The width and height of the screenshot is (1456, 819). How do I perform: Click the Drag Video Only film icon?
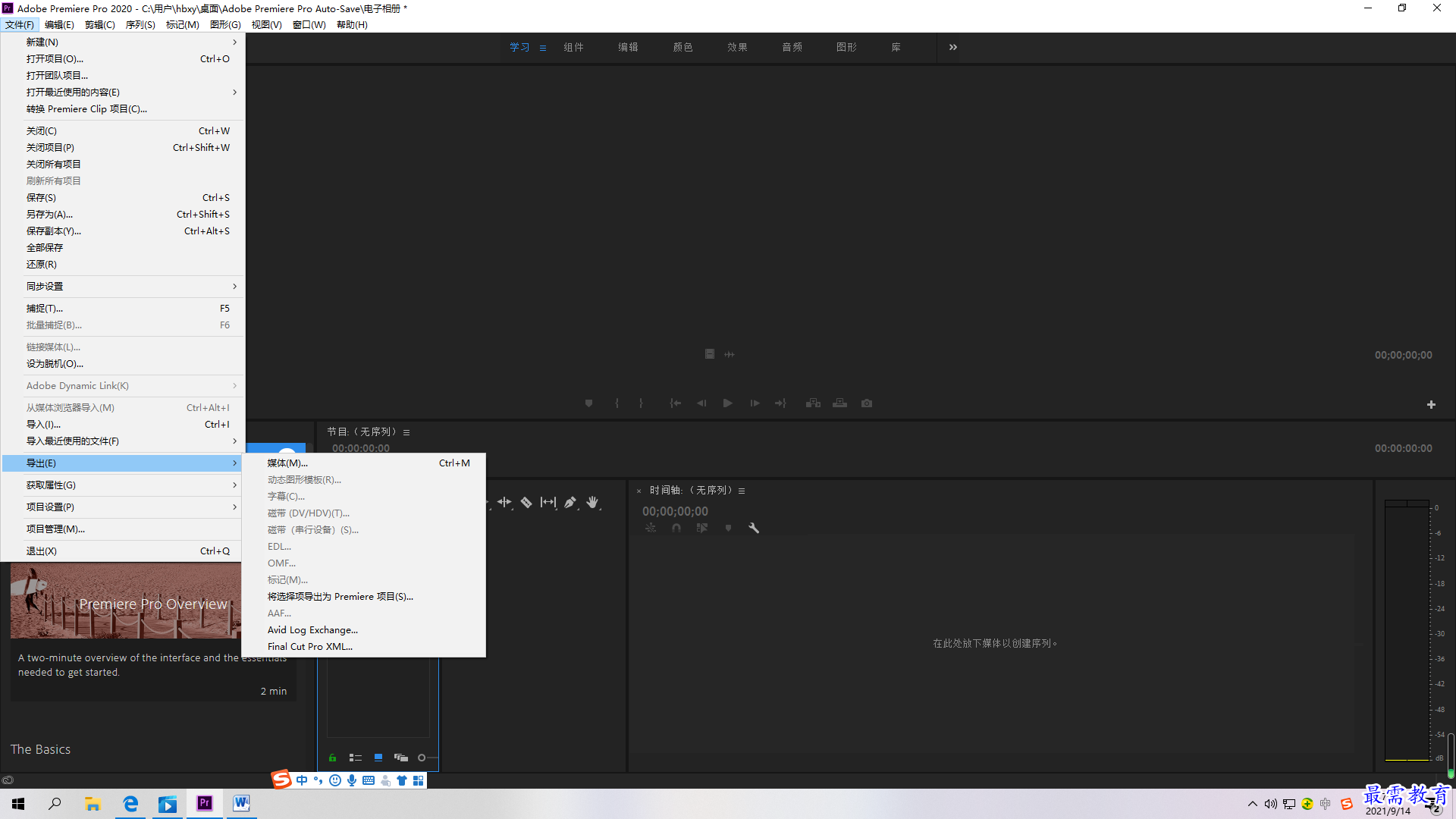710,354
